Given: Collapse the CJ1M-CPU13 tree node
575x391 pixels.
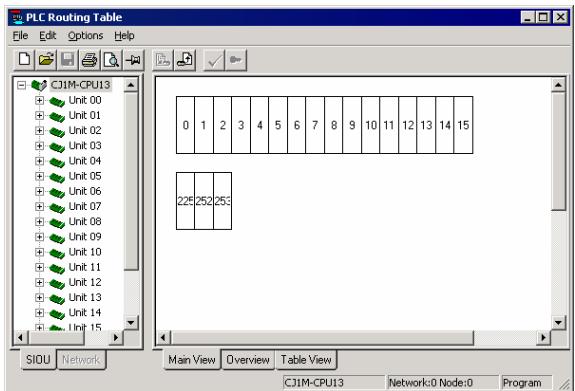Looking at the screenshot, I should click(22, 85).
